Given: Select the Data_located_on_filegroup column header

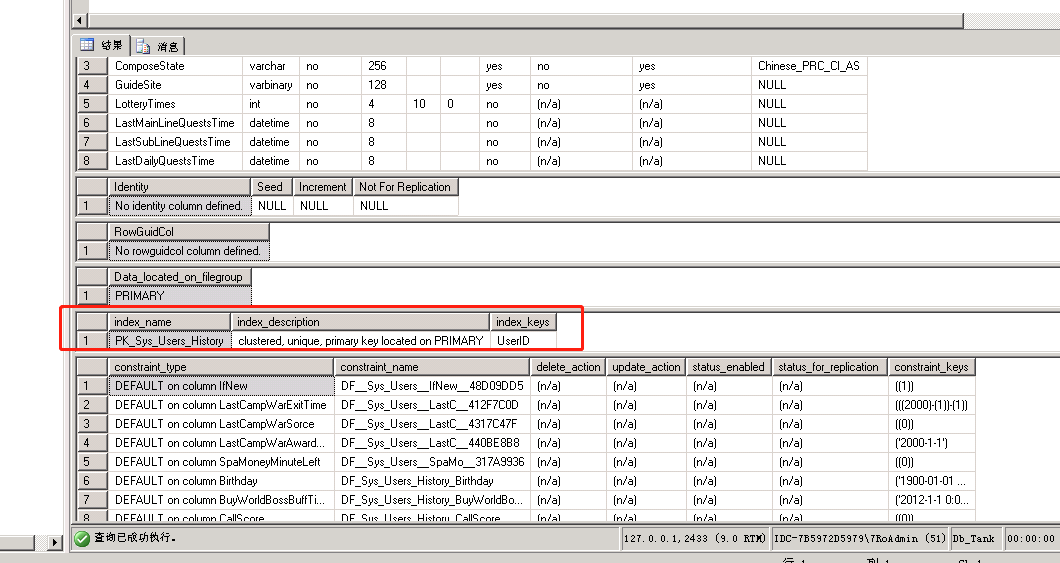Looking at the screenshot, I should coord(180,277).
